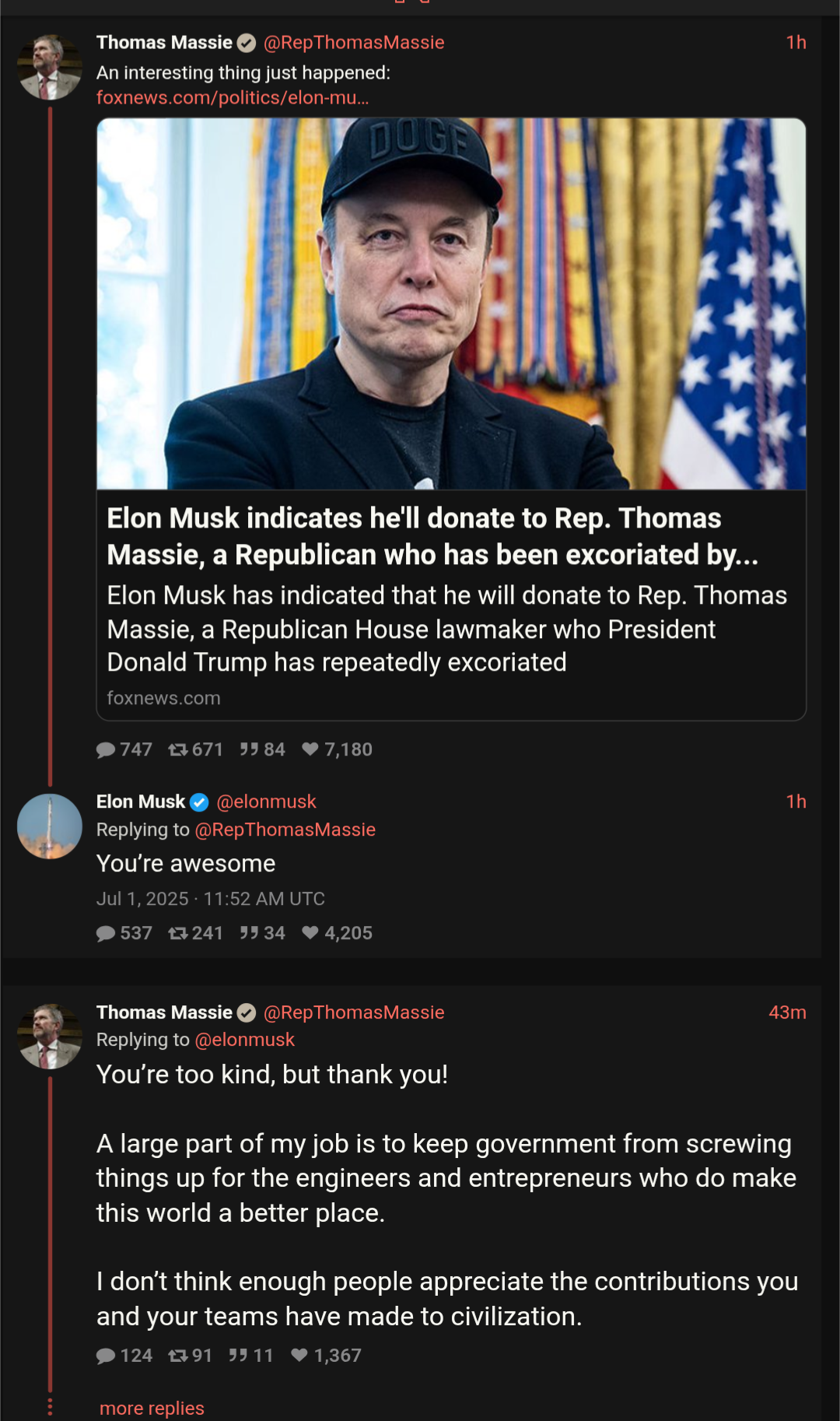Open the Jul 1, 2025 timestamp link
The width and height of the screenshot is (840, 1421).
(x=210, y=899)
